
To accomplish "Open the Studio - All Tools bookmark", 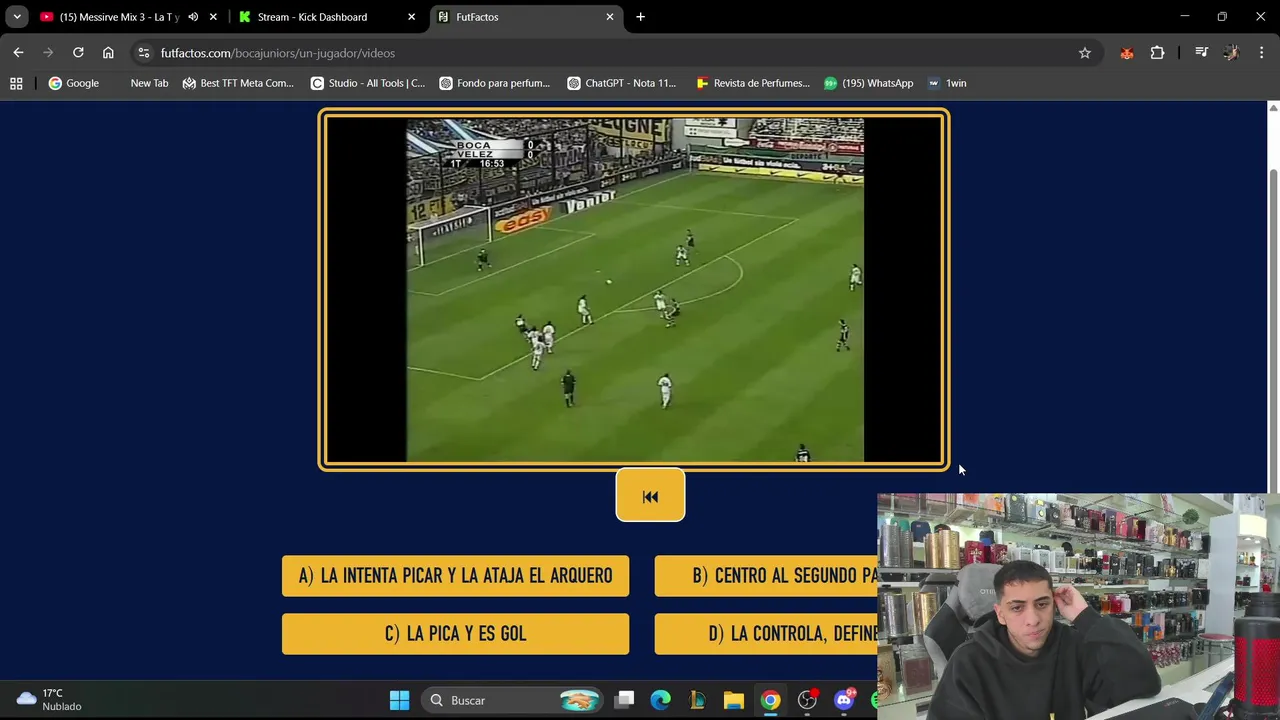I will [368, 83].
